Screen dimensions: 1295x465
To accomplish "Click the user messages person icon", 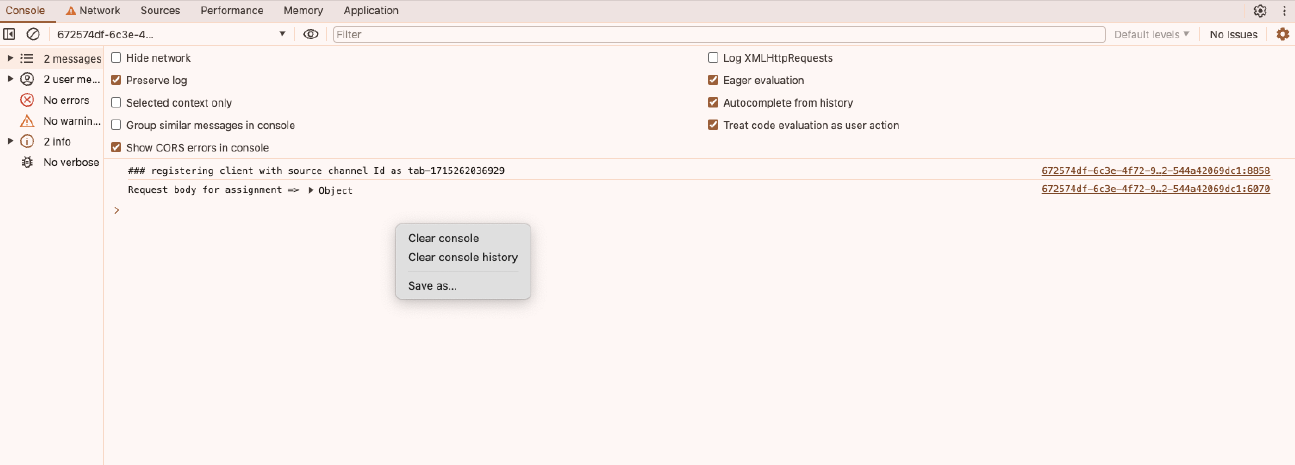I will coord(27,79).
